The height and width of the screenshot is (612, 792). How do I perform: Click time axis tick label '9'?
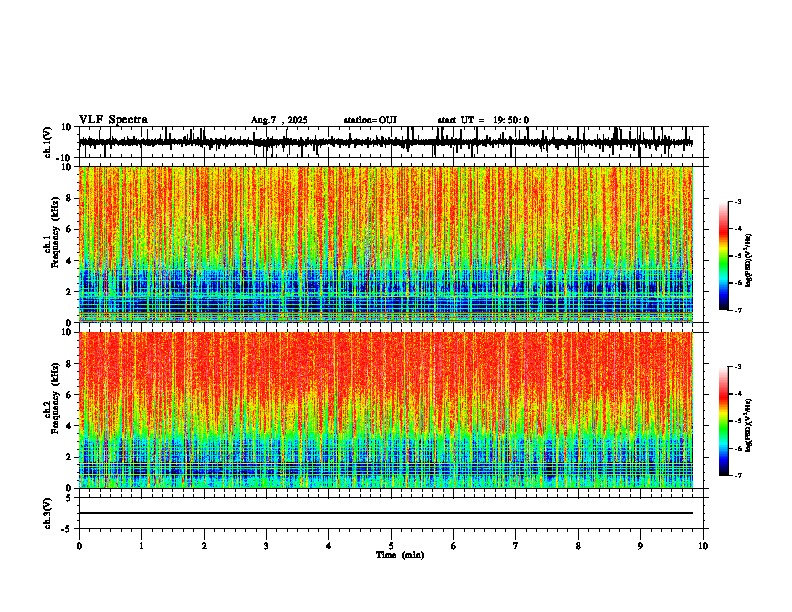click(x=640, y=546)
